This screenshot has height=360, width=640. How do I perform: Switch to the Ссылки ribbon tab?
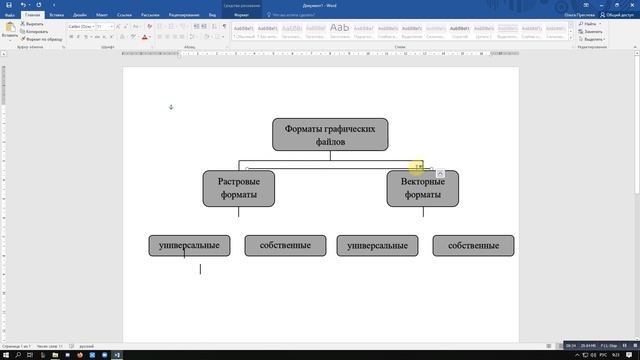coord(124,15)
